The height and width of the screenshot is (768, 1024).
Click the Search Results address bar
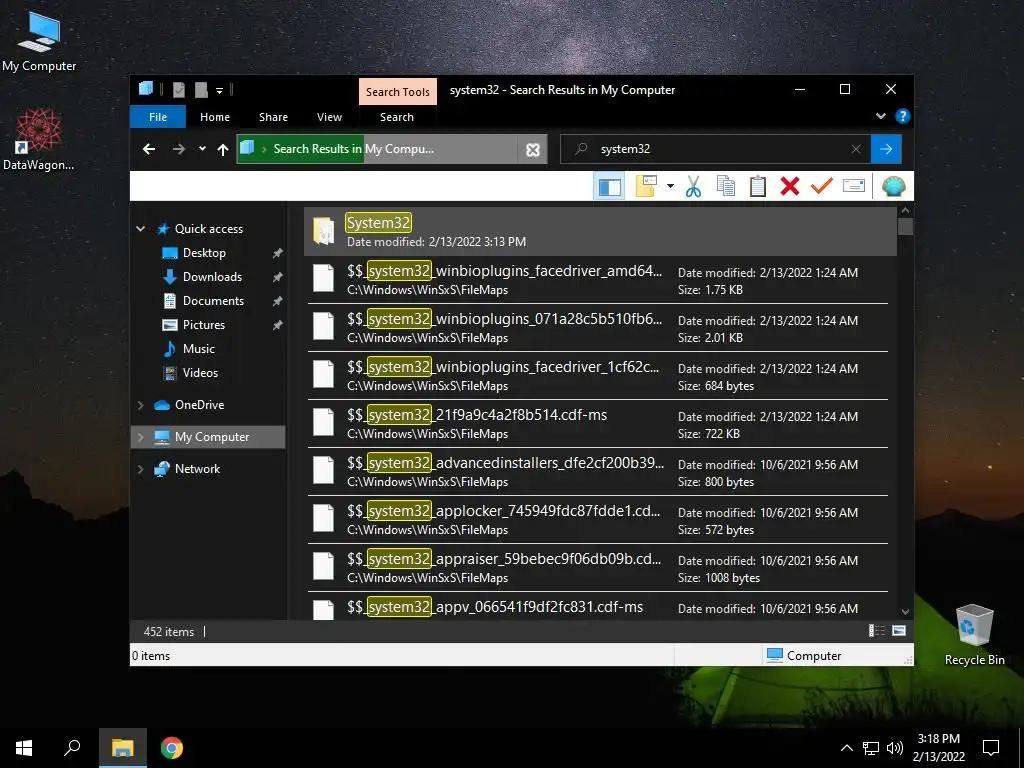pyautogui.click(x=377, y=150)
